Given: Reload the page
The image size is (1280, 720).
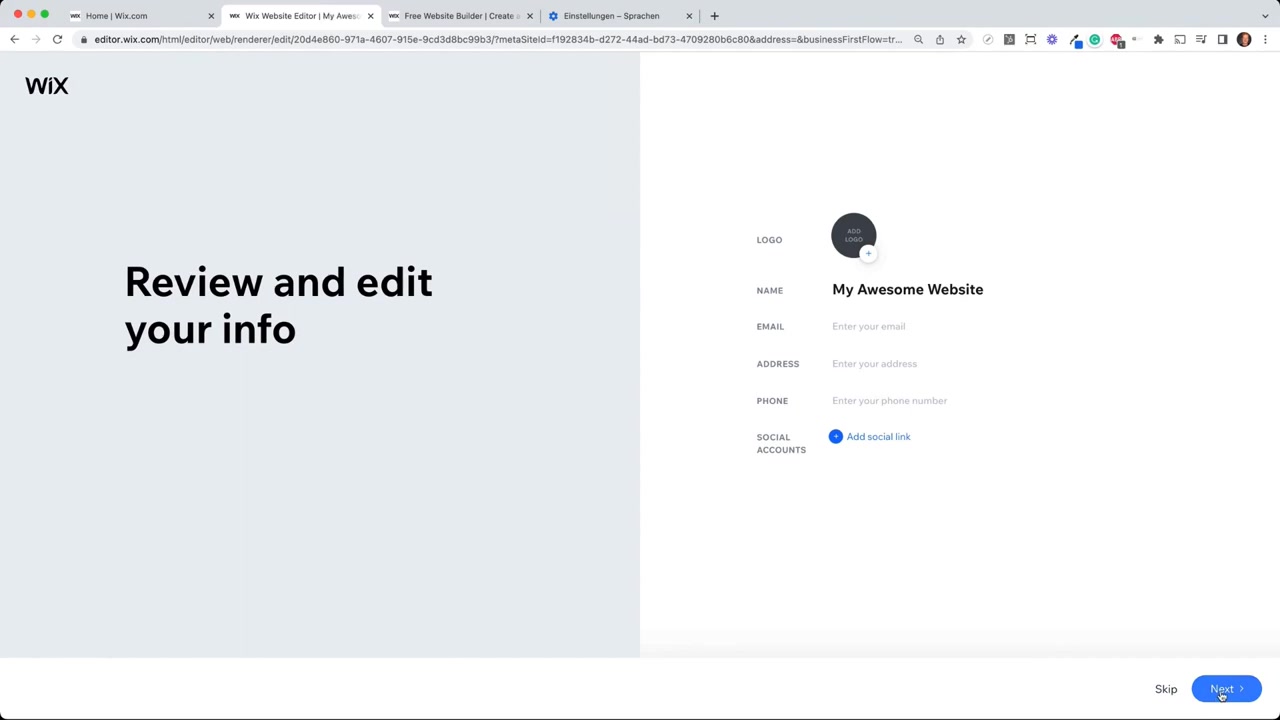Looking at the screenshot, I should point(57,40).
